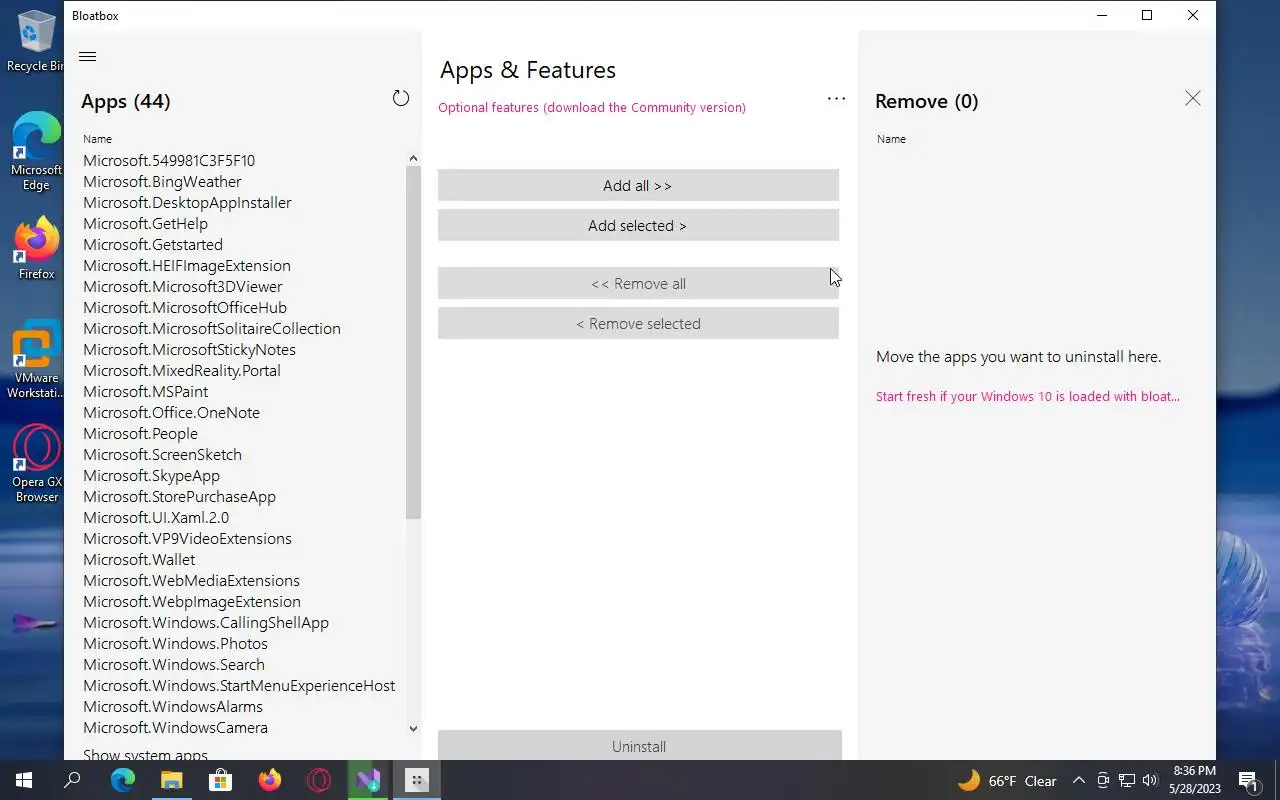
Task: Select Microsoft.WebpImageExtension entry
Action: click(192, 601)
